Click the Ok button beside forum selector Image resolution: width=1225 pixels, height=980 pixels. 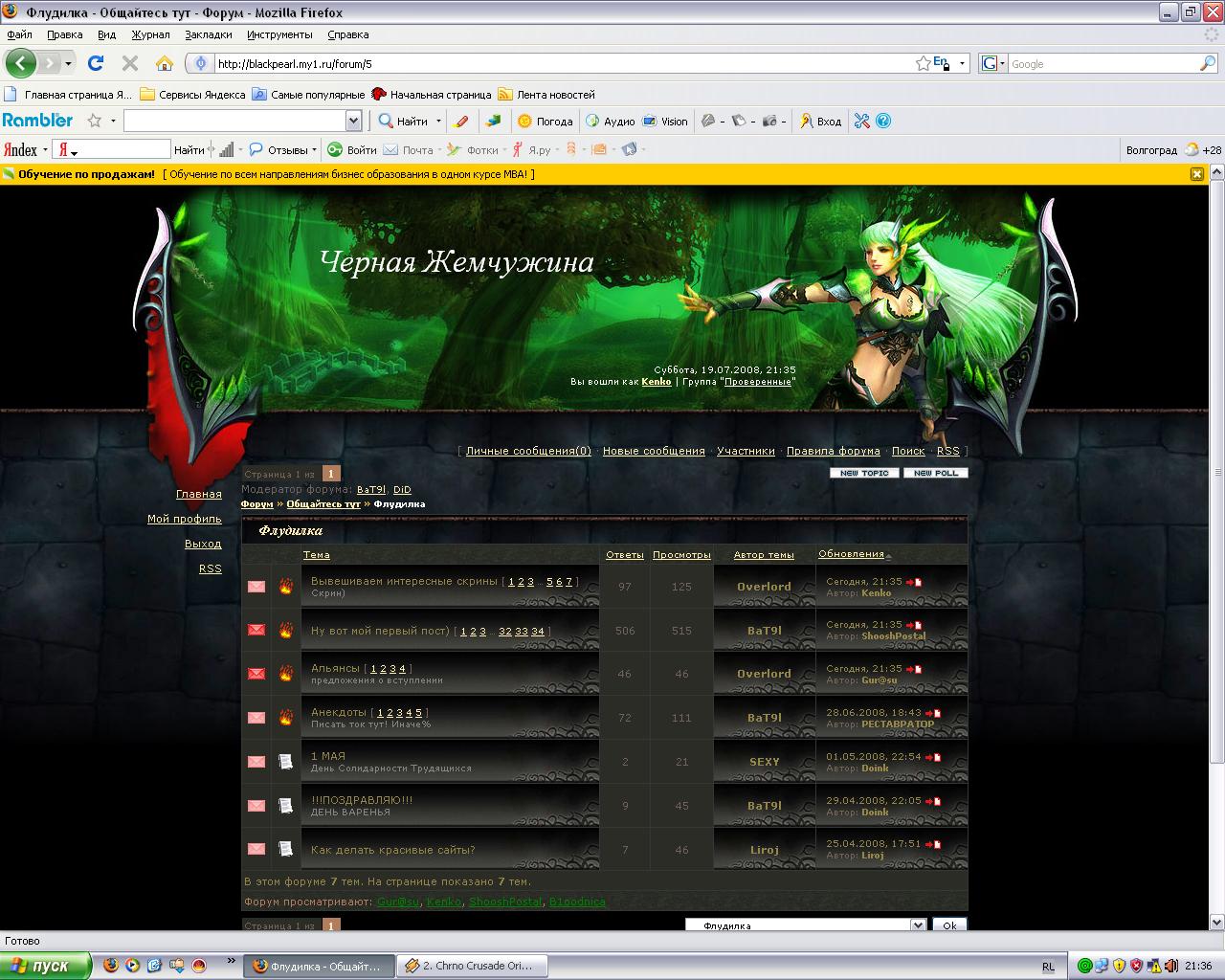point(949,925)
